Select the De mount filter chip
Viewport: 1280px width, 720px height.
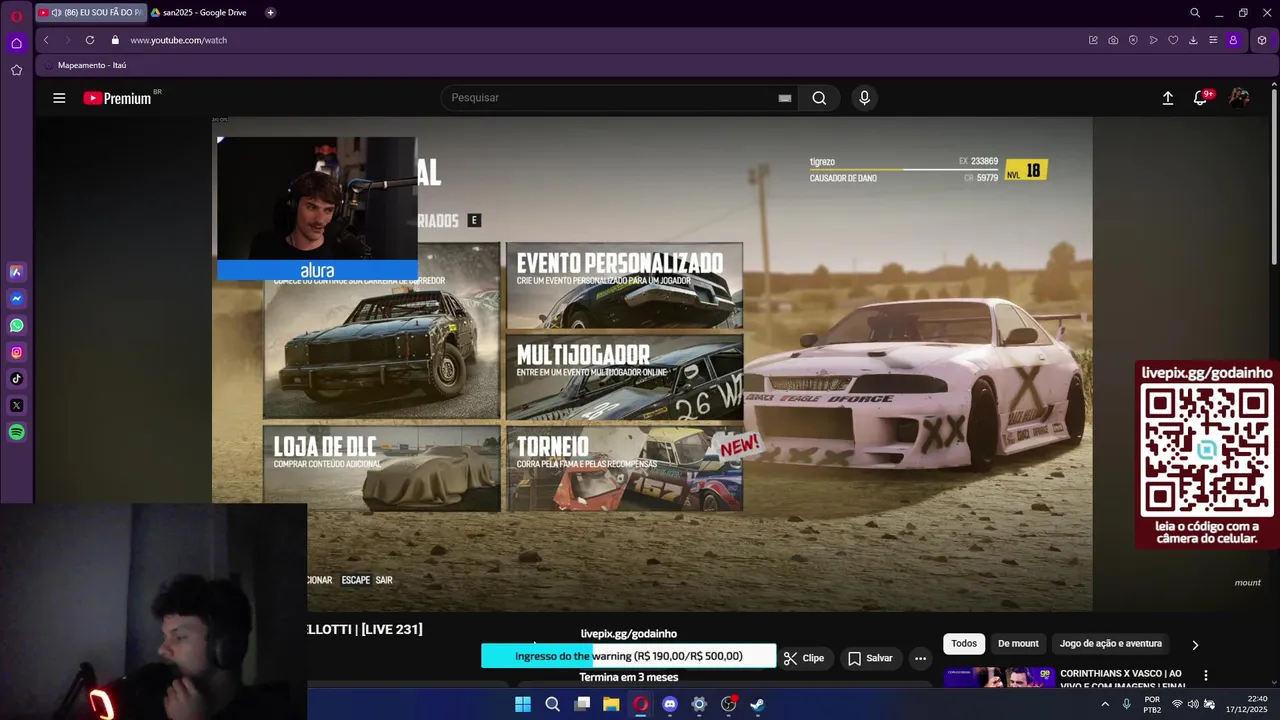(x=1018, y=644)
